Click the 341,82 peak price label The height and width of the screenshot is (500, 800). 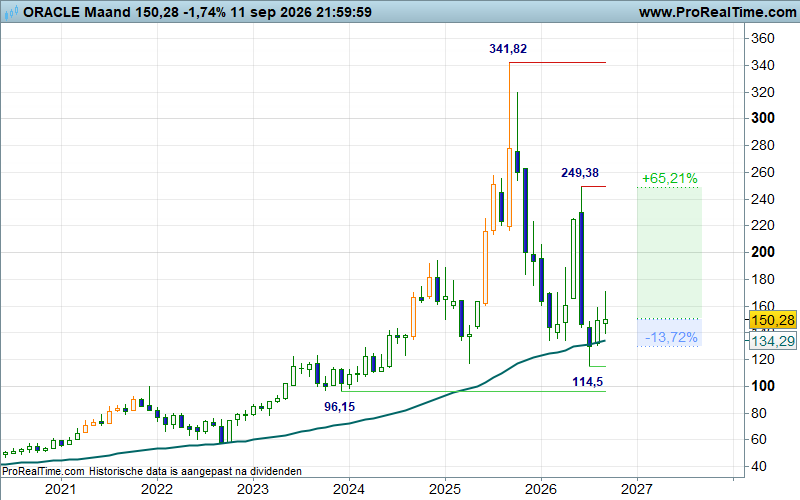point(508,49)
